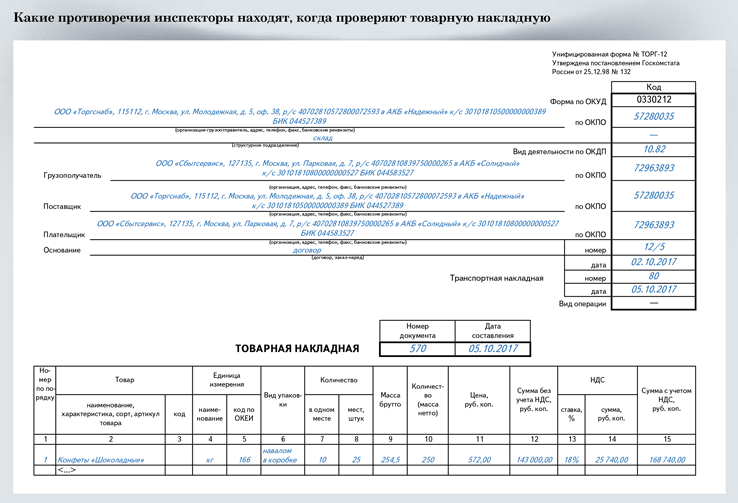Select the total amount 168 740,00
This screenshot has width=738, height=503.
point(667,460)
